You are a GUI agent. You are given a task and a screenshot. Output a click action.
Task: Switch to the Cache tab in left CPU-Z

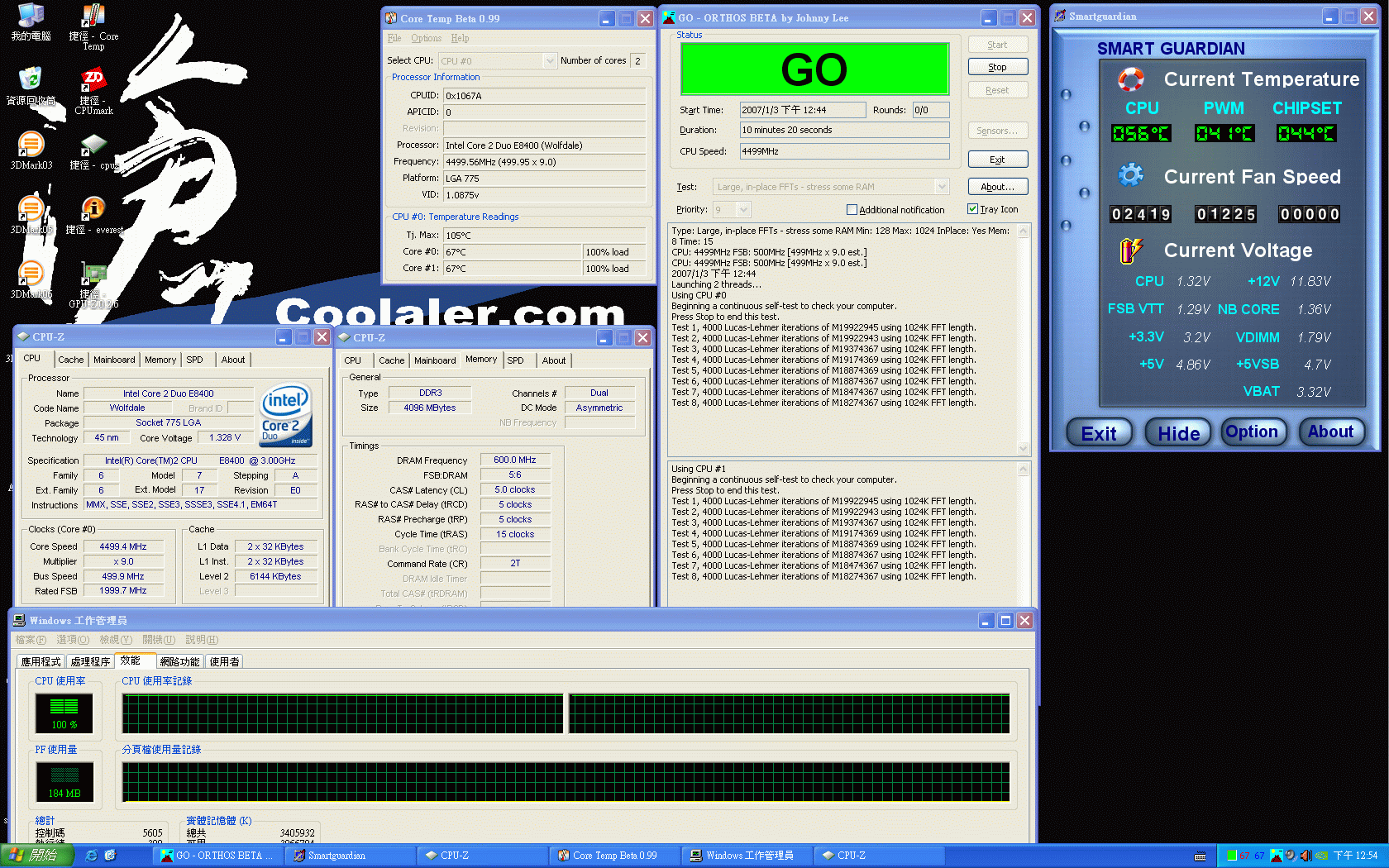coord(71,360)
